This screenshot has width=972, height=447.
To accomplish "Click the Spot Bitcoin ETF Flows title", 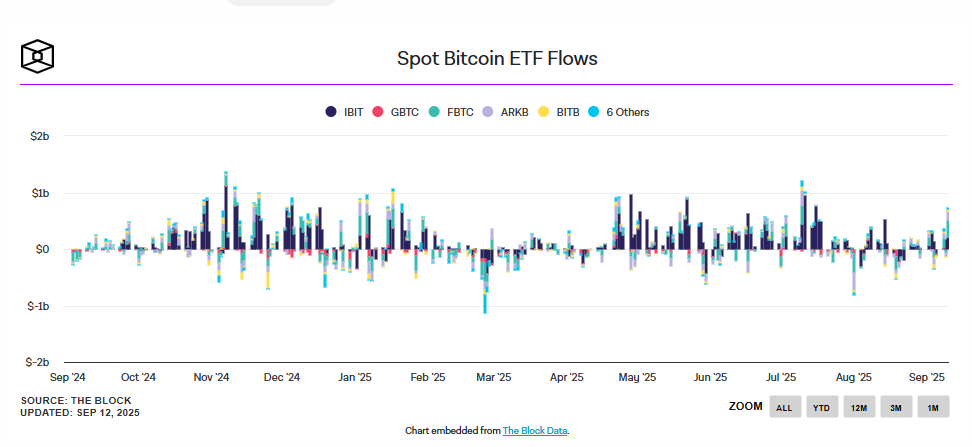I will 497,58.
